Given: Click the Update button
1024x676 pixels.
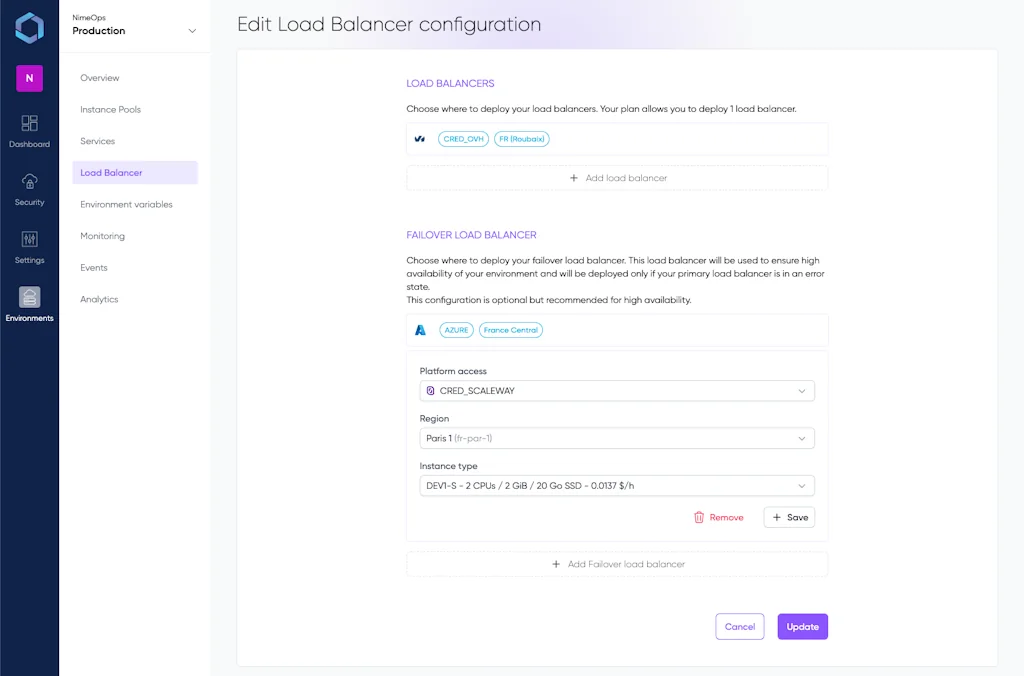Looking at the screenshot, I should [802, 626].
